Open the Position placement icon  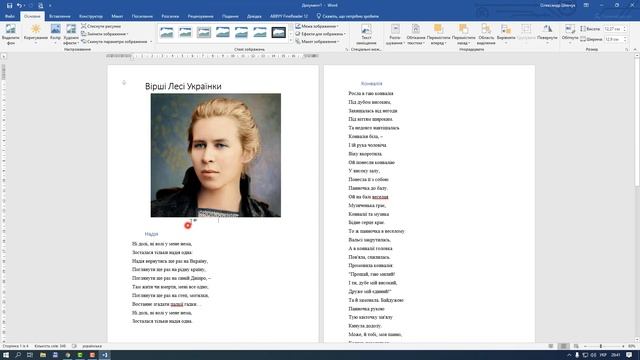(395, 29)
